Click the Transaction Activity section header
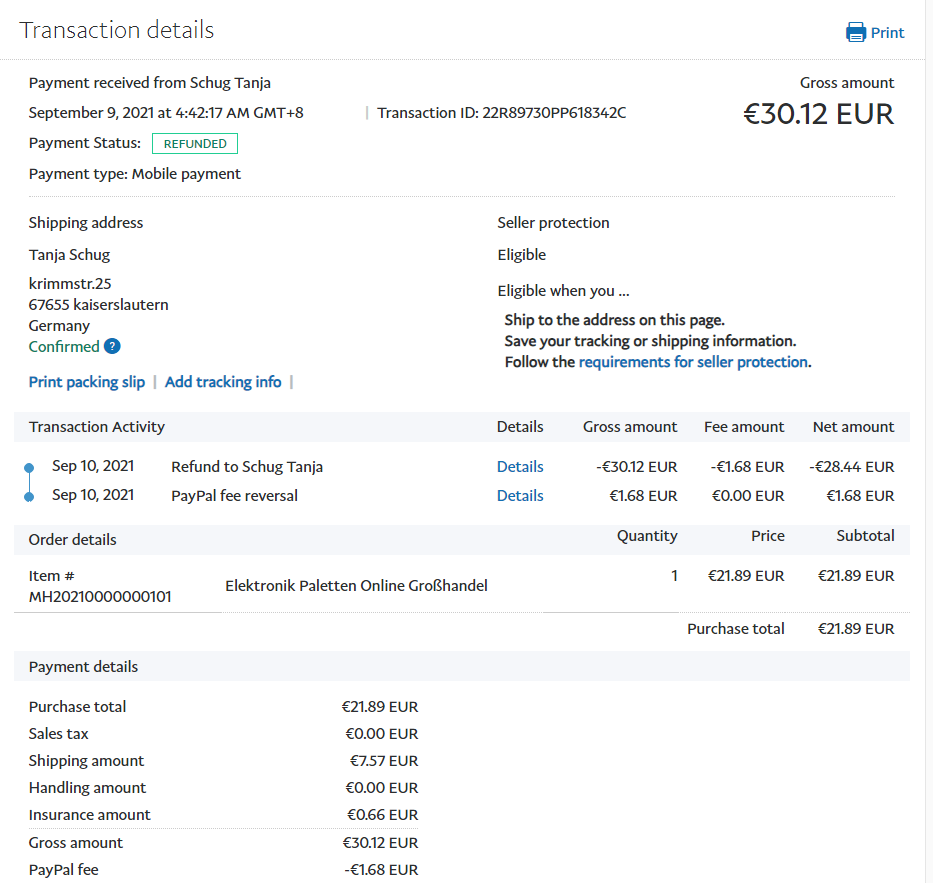The width and height of the screenshot is (933, 883). pos(97,427)
